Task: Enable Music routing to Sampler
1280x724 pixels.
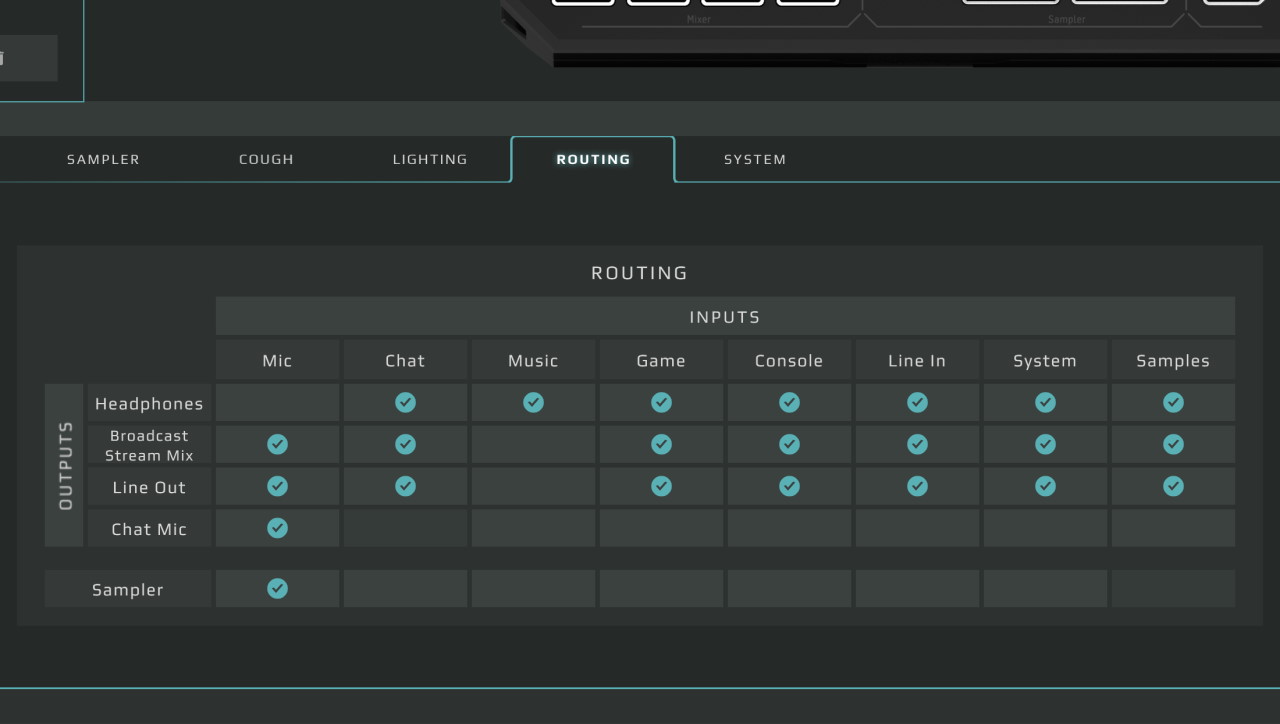Action: click(x=533, y=589)
